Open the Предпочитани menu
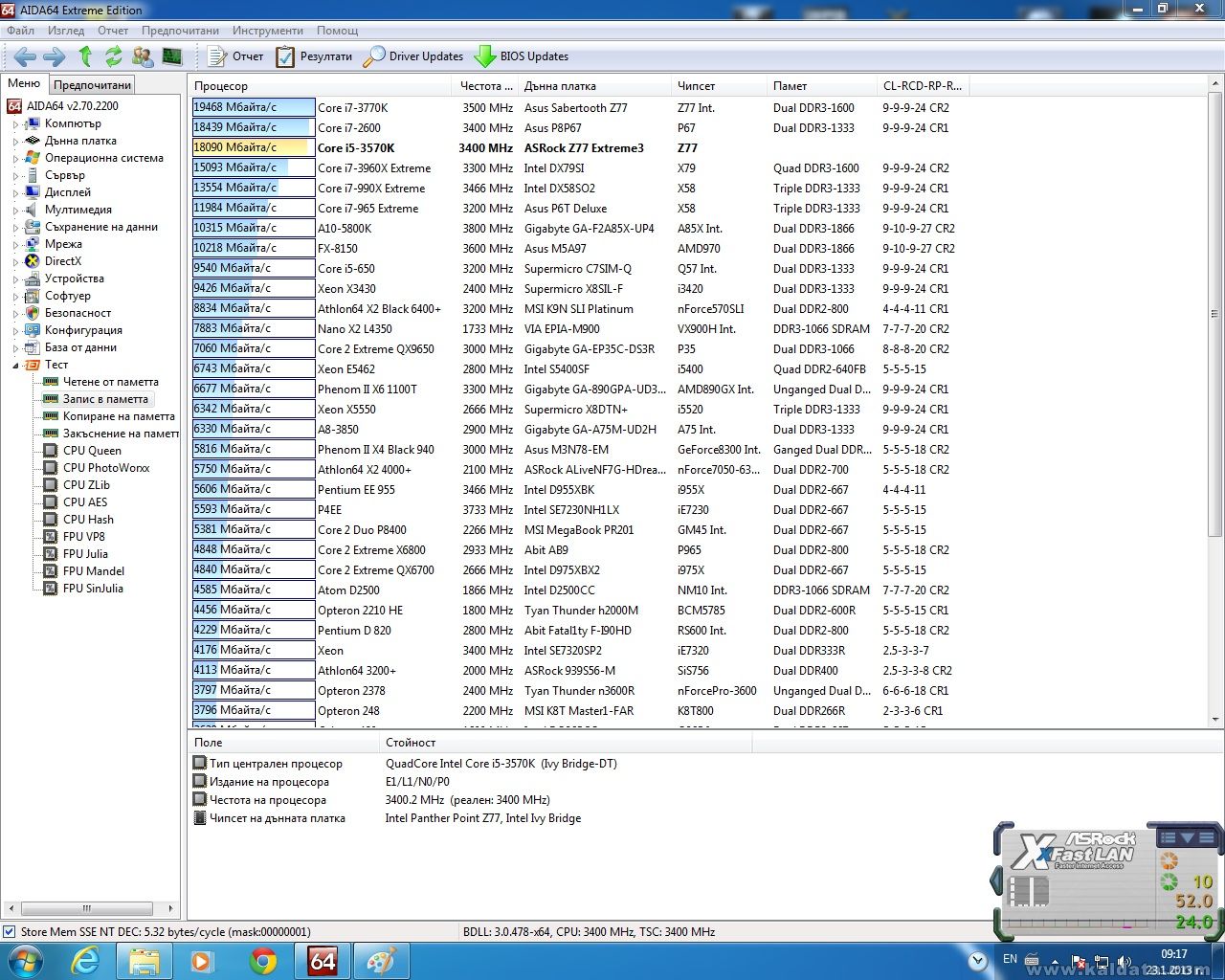The height and width of the screenshot is (980, 1225). click(180, 31)
